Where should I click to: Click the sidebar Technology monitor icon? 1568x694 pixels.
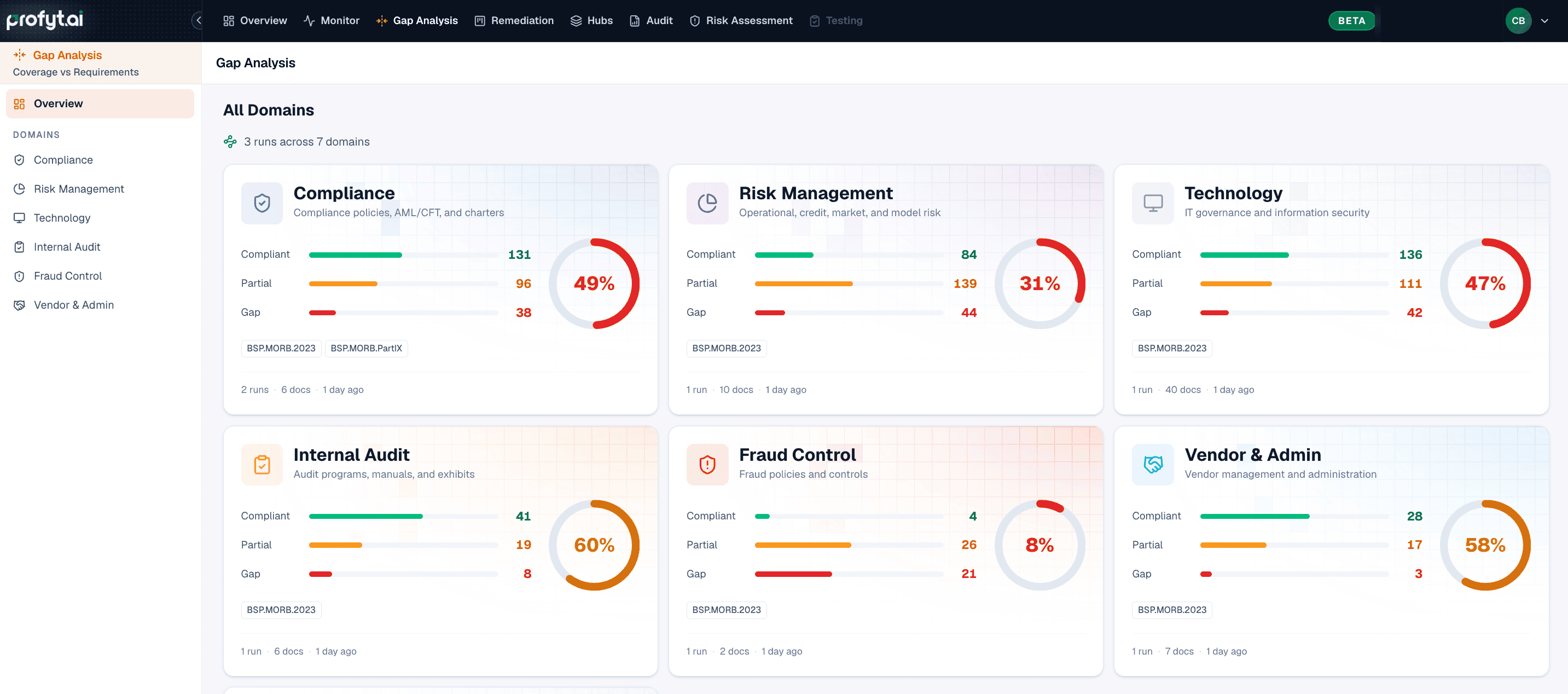20,218
